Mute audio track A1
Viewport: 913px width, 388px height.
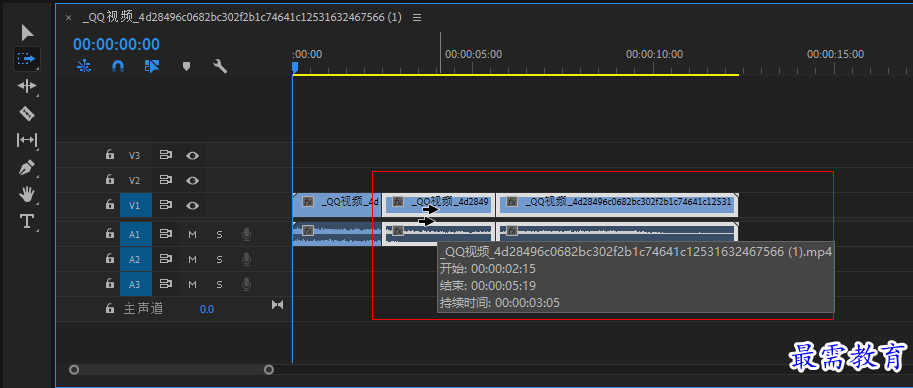(192, 235)
